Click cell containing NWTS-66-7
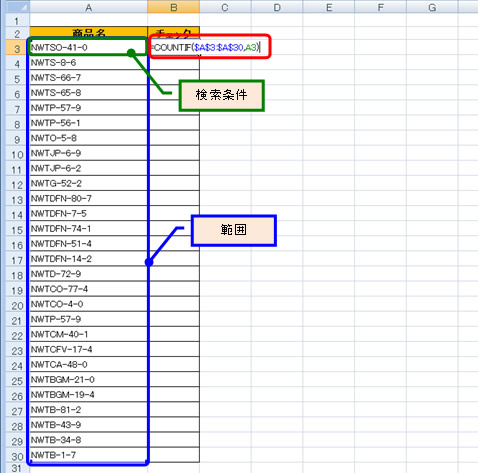Screen dimensions: 478x473 (x=88, y=77)
